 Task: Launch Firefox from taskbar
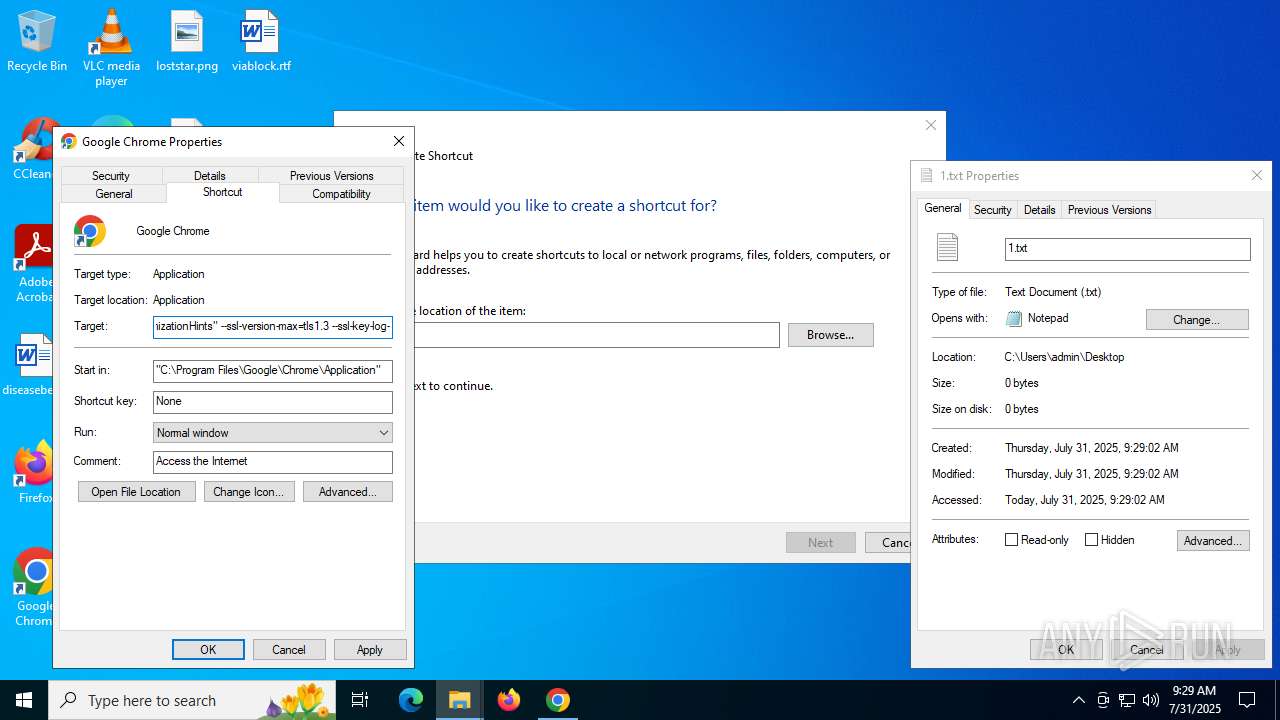(509, 700)
